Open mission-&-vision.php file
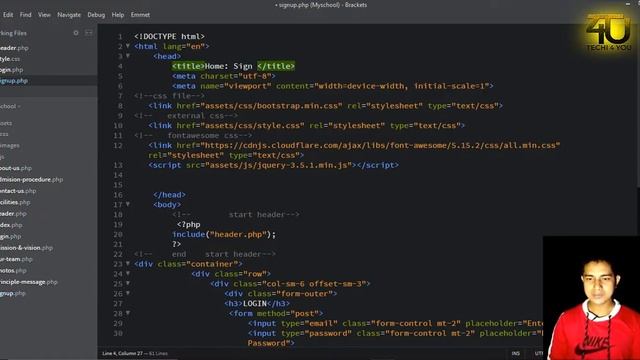Screen dimensions: 640x360 27,248
